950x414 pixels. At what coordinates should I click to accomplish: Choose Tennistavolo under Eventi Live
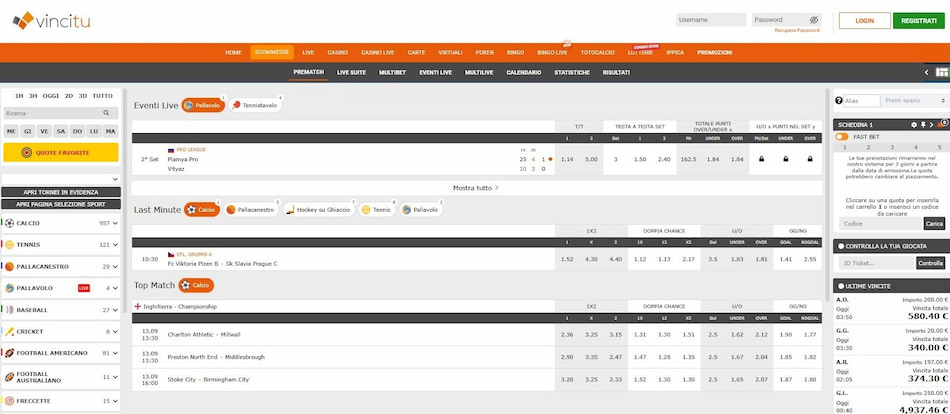point(257,105)
